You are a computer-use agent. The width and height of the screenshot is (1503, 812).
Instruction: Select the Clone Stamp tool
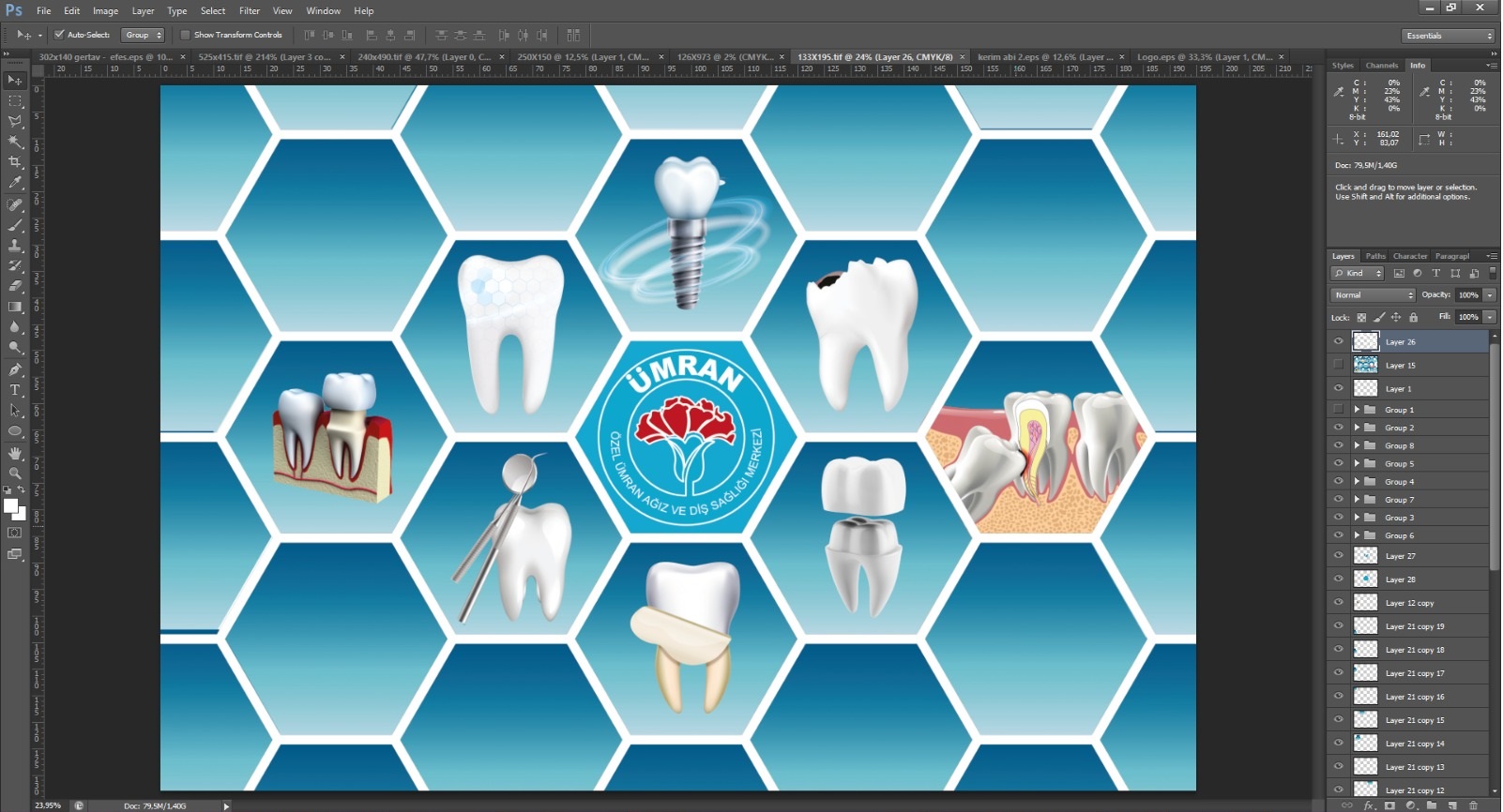[15, 246]
